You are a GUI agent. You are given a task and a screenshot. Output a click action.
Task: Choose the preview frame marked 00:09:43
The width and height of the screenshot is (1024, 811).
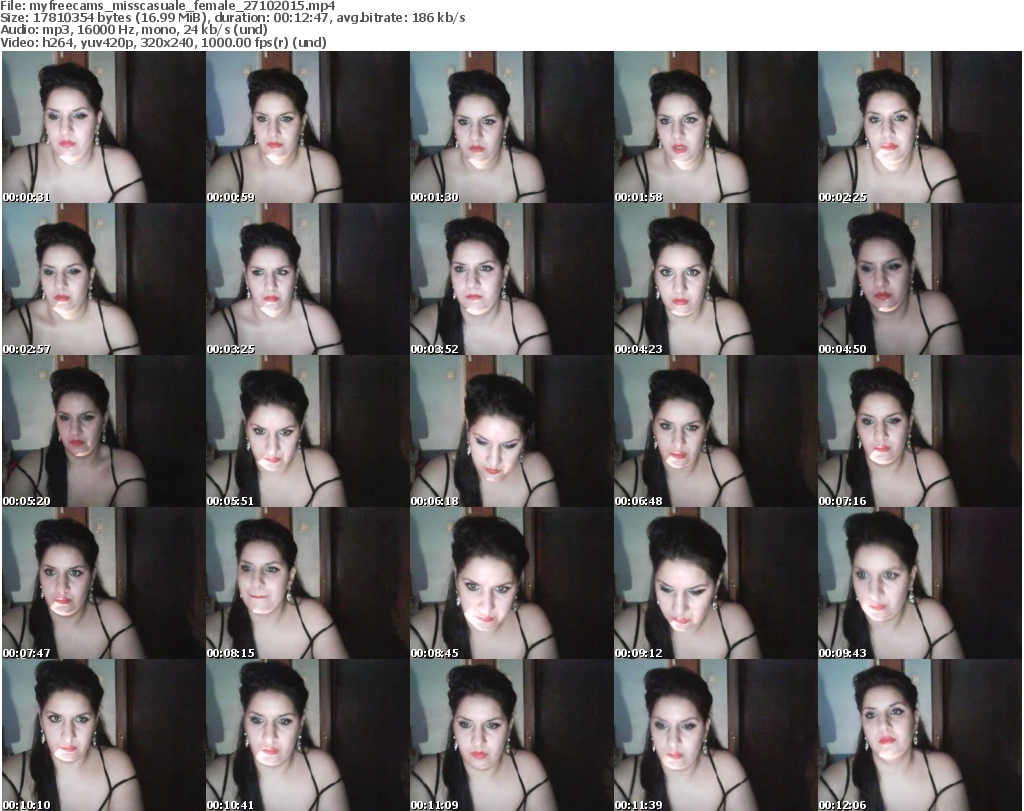point(920,583)
